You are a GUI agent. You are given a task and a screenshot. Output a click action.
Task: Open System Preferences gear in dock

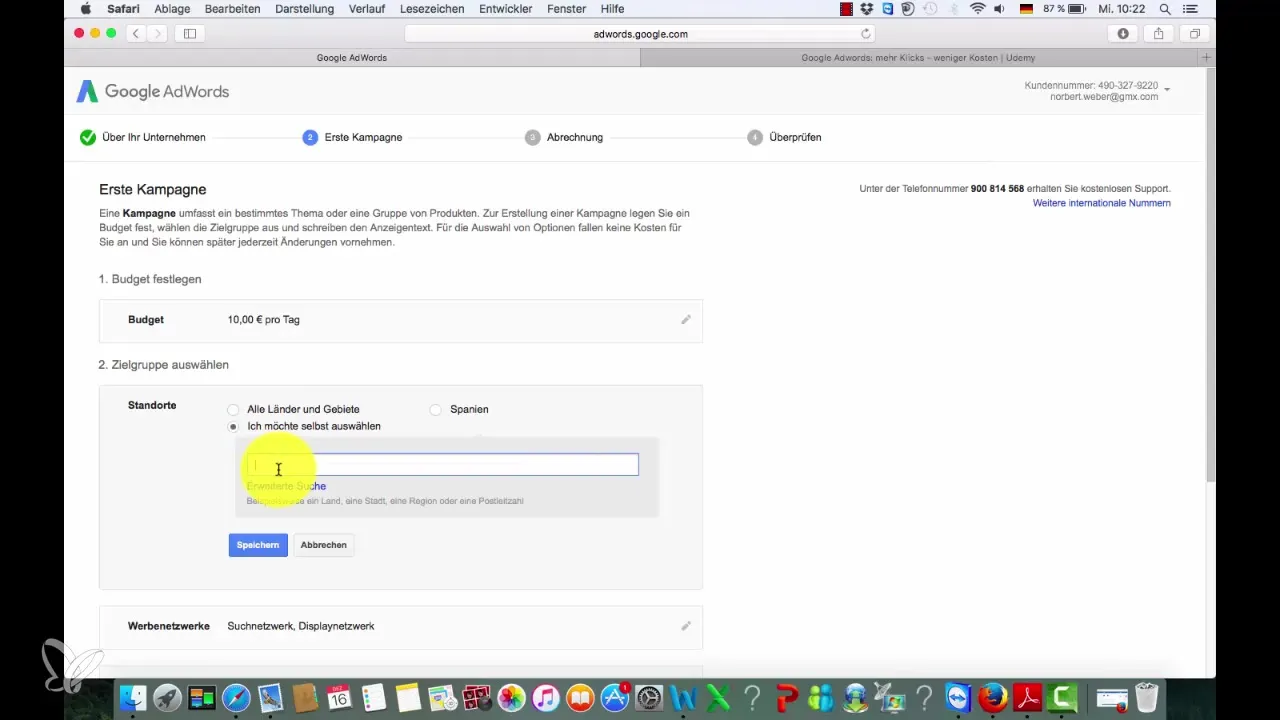(x=650, y=697)
